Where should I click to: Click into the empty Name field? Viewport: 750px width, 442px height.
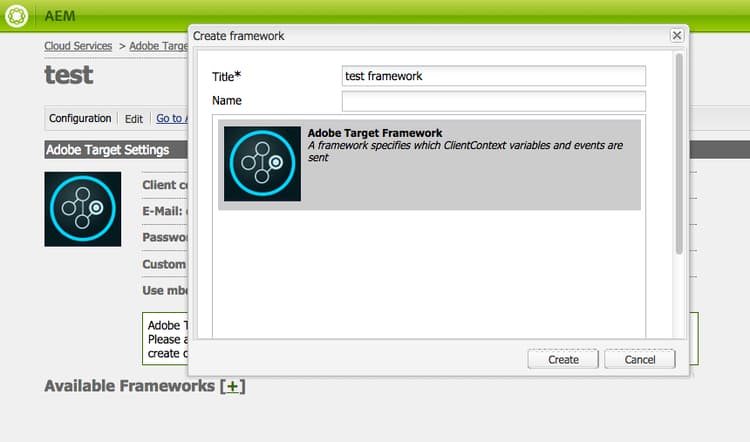coord(494,101)
